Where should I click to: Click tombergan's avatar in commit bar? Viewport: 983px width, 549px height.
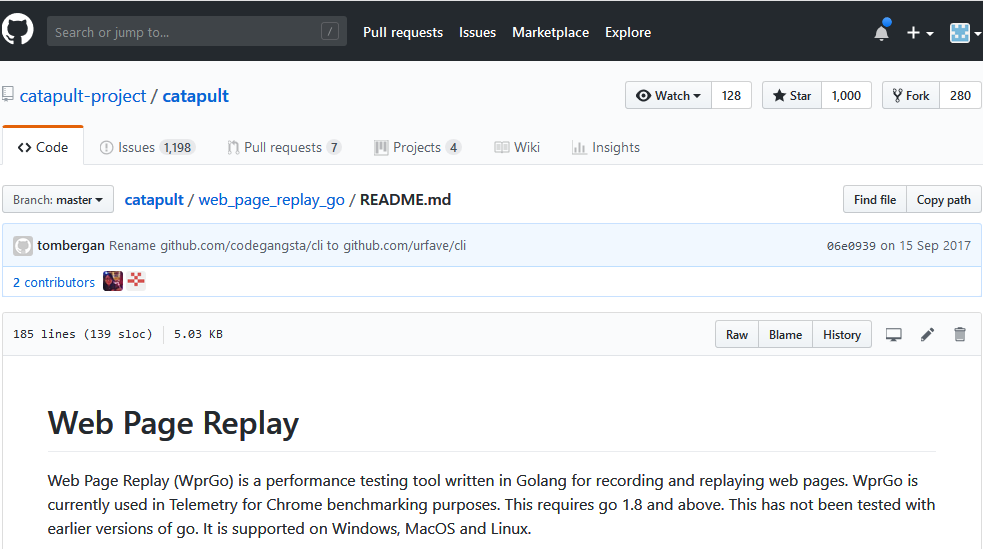[23, 246]
